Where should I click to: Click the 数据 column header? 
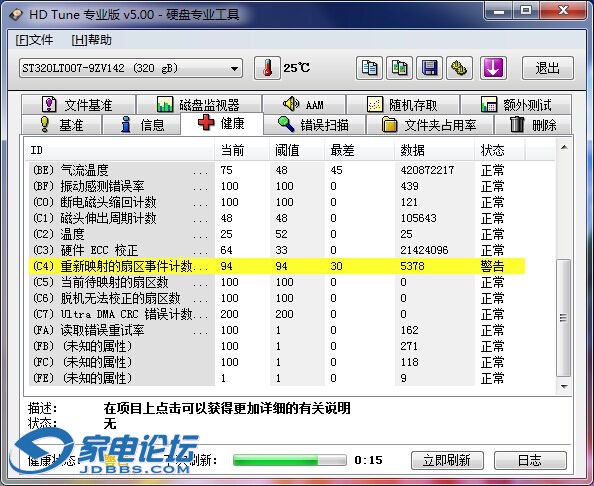tap(435, 150)
